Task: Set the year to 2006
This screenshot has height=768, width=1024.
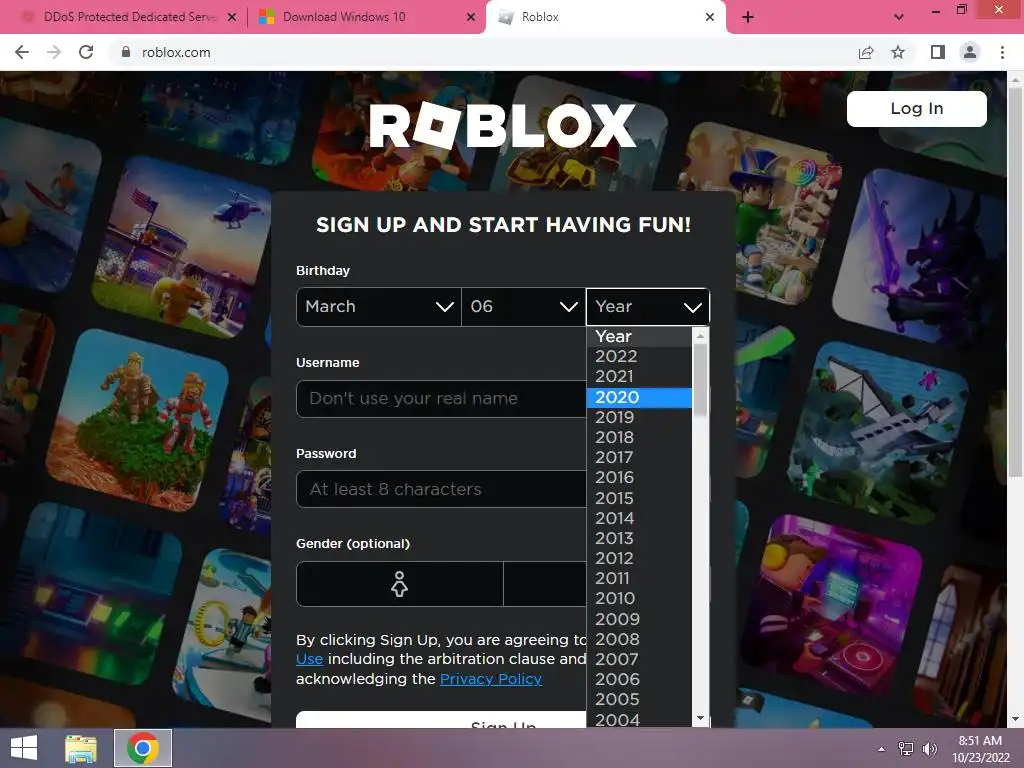Action: (639, 680)
